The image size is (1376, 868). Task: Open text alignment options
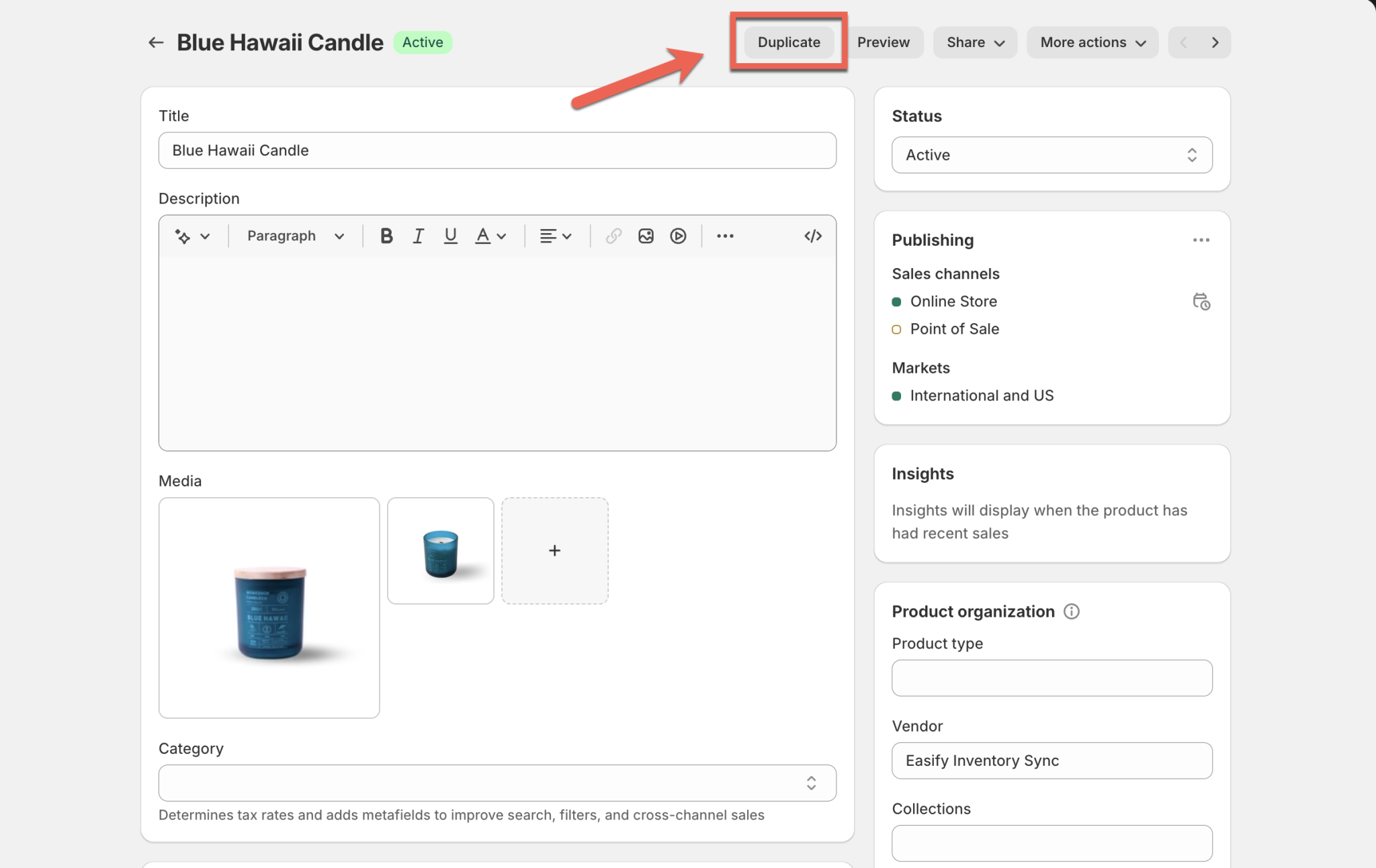pyautogui.click(x=556, y=236)
